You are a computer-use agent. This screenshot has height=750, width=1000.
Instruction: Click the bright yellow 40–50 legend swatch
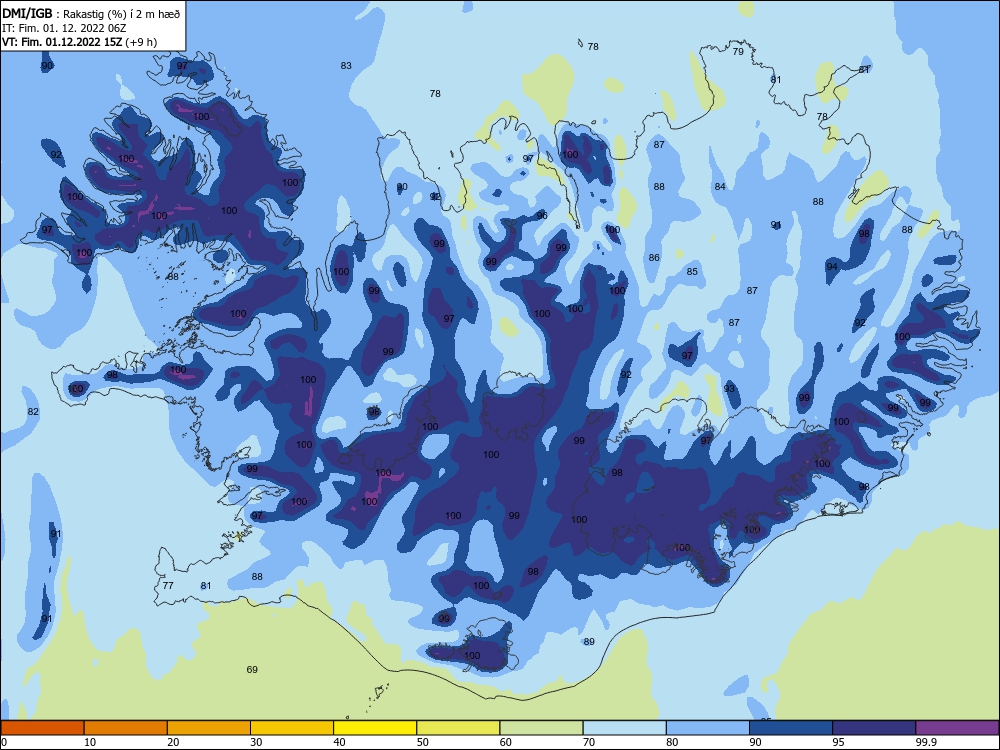coord(375,728)
